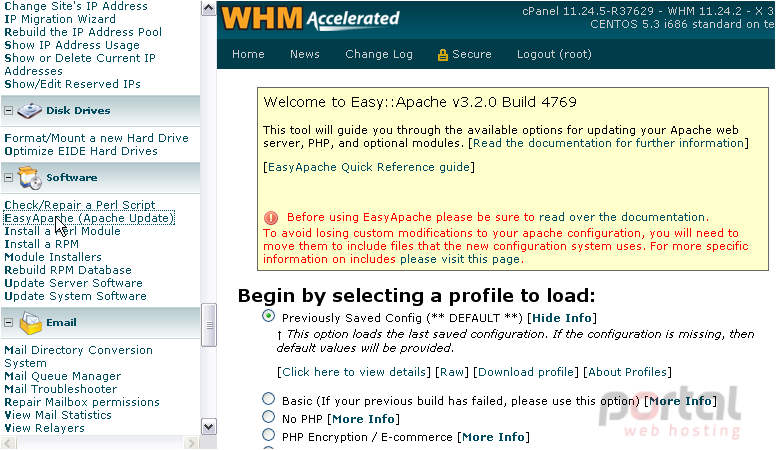The width and height of the screenshot is (776, 450).
Task: Click Logout (root)
Action: (x=554, y=54)
